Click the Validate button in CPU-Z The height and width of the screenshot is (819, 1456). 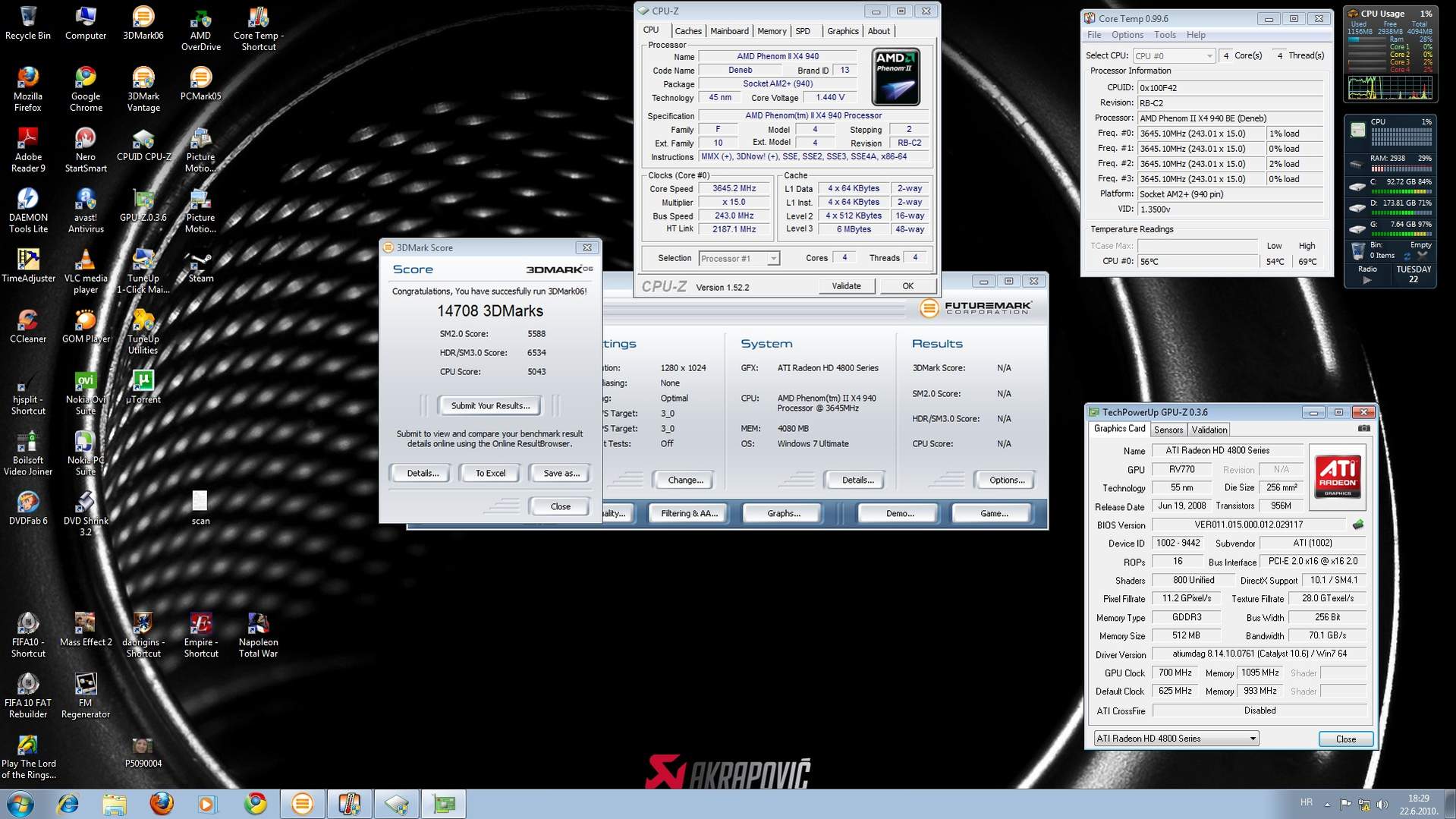pyautogui.click(x=846, y=286)
